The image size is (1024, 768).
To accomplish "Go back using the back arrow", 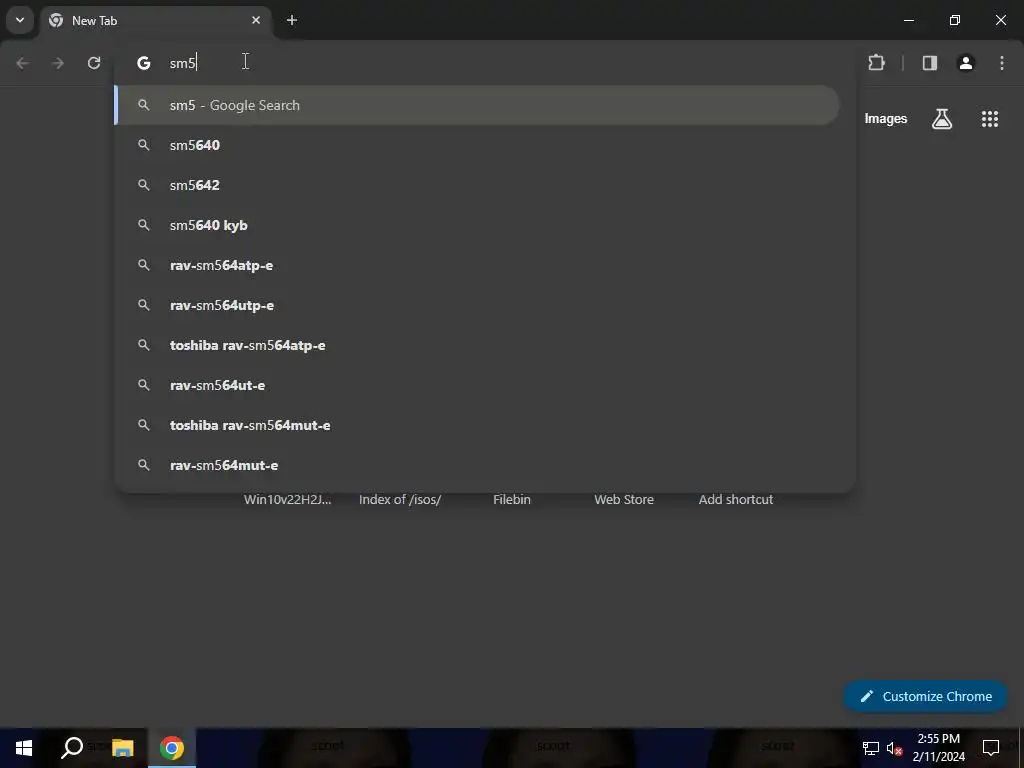I will 22,63.
